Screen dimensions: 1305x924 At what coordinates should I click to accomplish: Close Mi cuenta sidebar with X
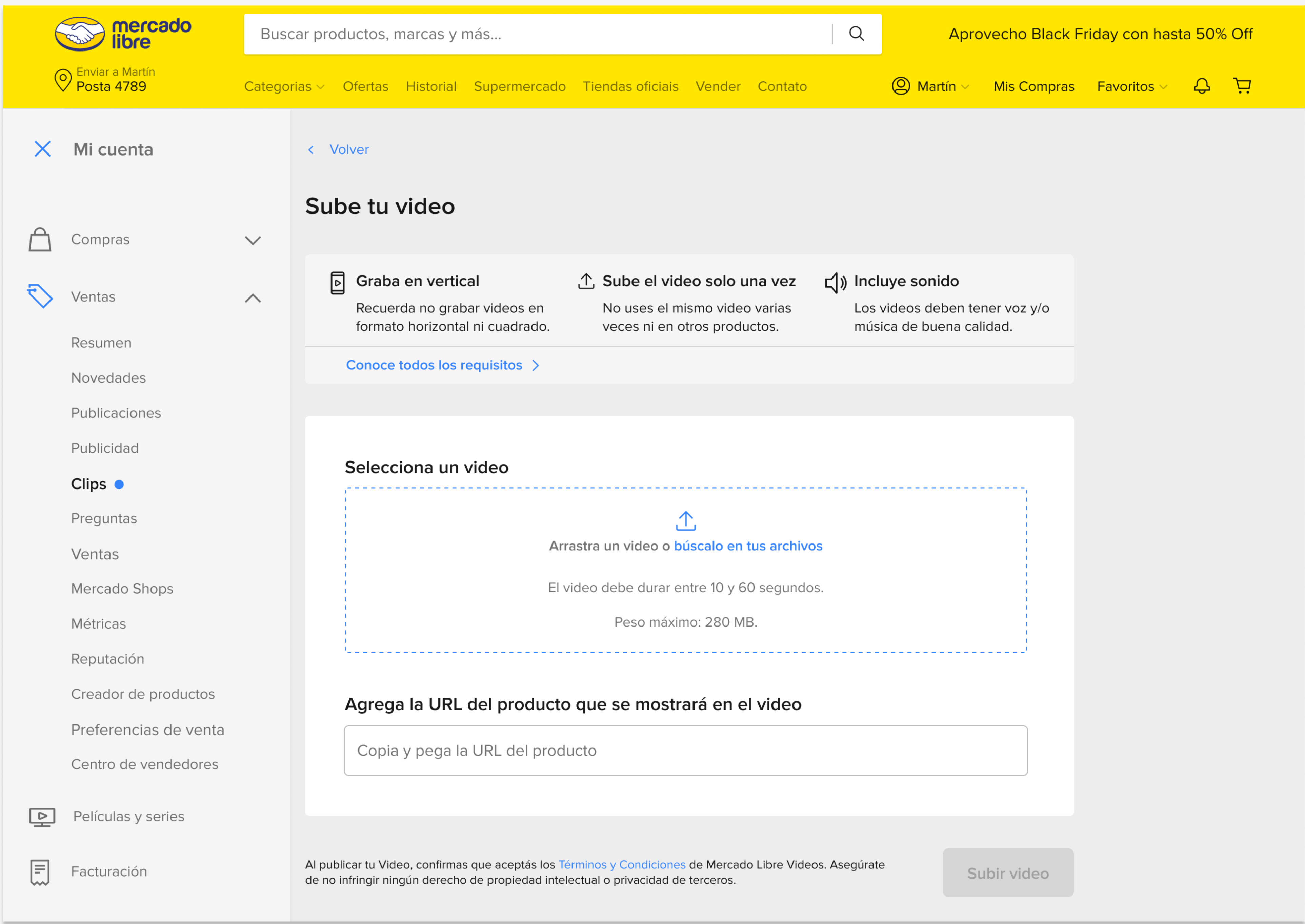(43, 149)
